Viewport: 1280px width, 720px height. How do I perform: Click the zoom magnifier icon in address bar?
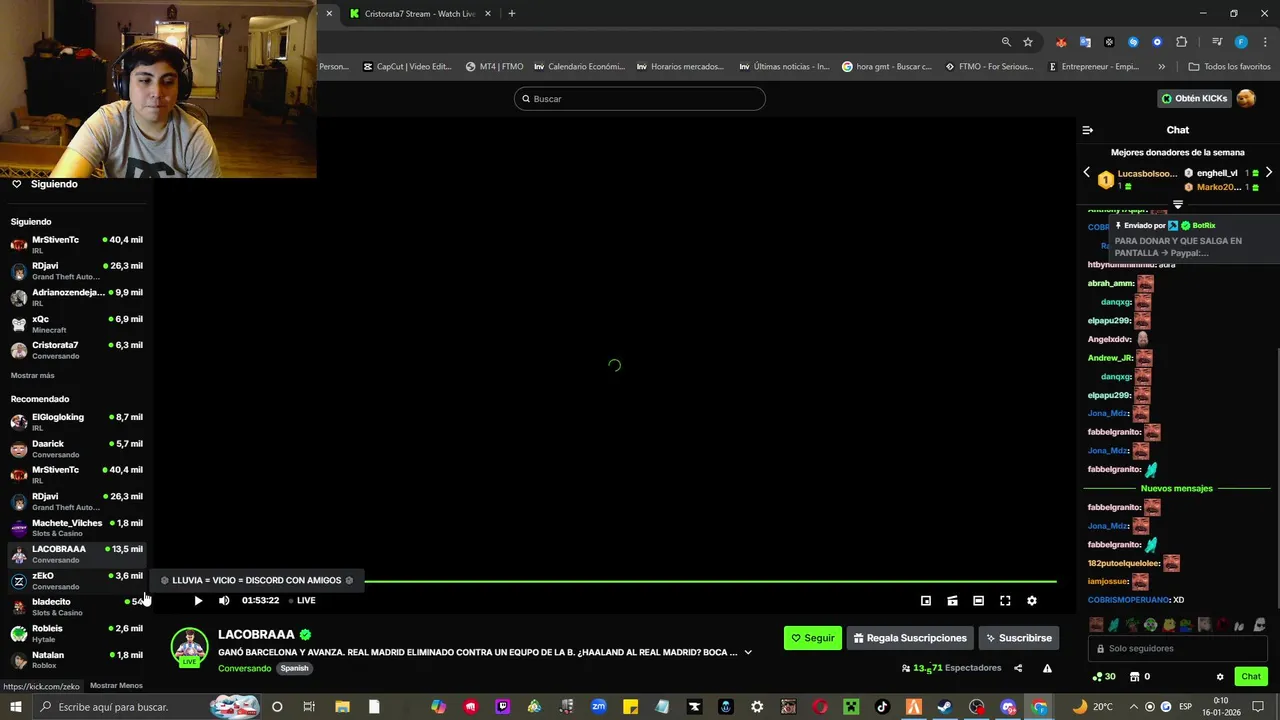[1006, 42]
